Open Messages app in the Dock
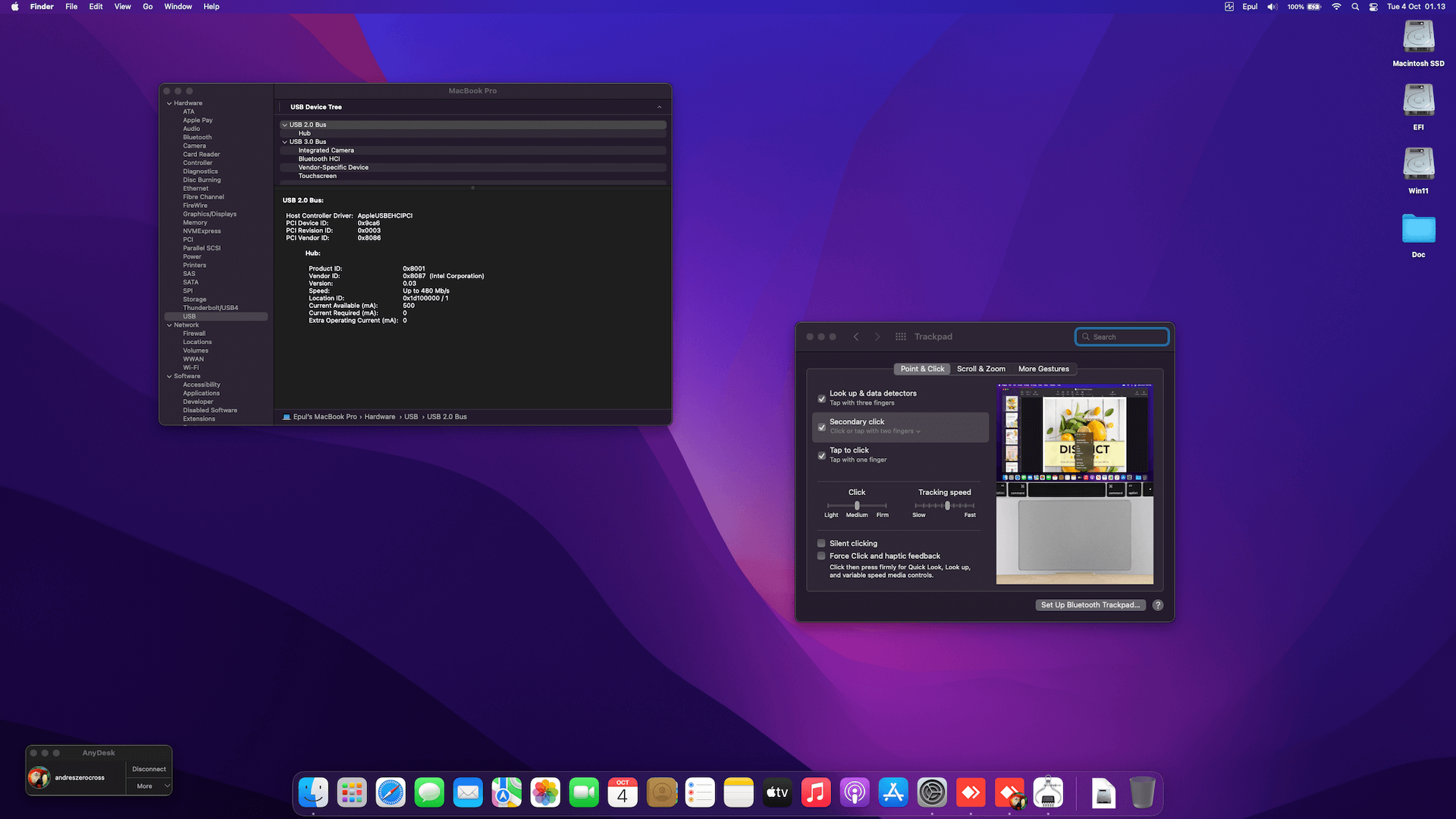 pyautogui.click(x=429, y=793)
